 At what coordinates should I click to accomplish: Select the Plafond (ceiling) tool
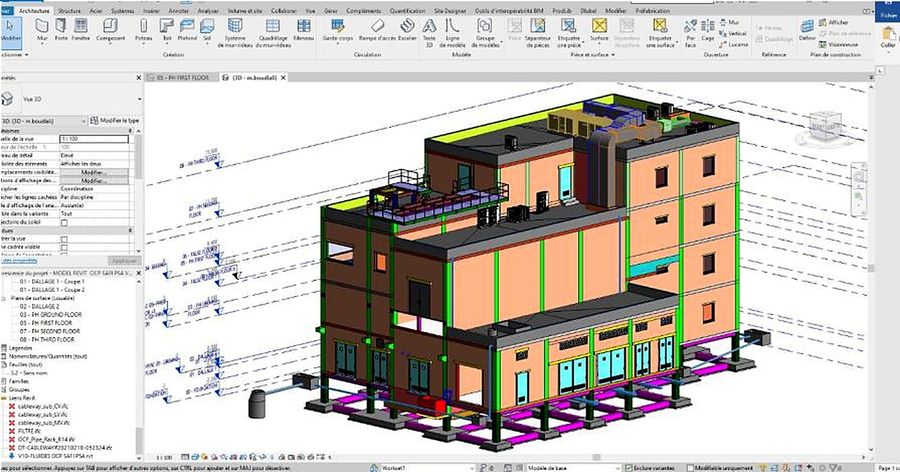coord(187,30)
